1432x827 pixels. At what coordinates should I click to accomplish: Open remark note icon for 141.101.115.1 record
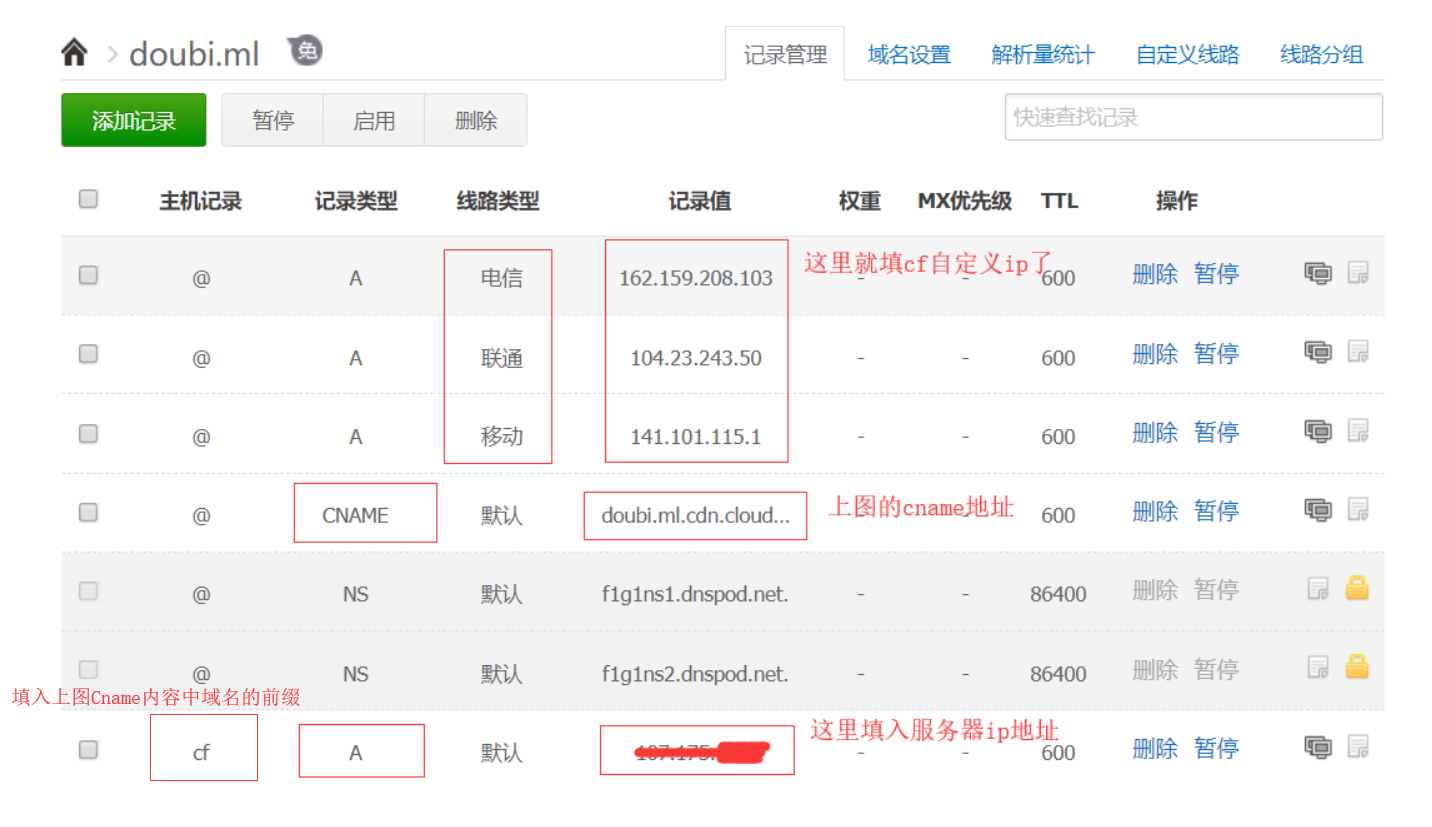coord(1357,430)
